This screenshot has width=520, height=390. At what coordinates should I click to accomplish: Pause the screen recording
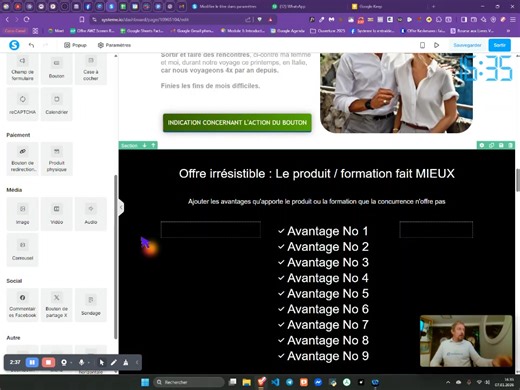pyautogui.click(x=32, y=362)
